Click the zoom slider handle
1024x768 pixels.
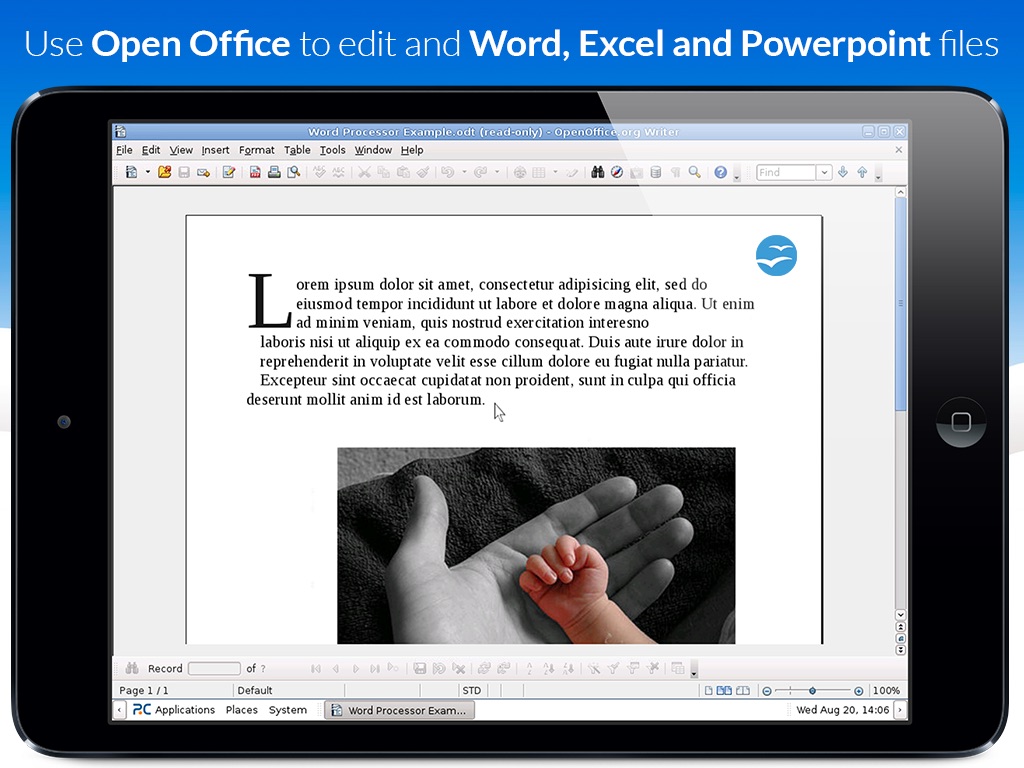coord(812,690)
